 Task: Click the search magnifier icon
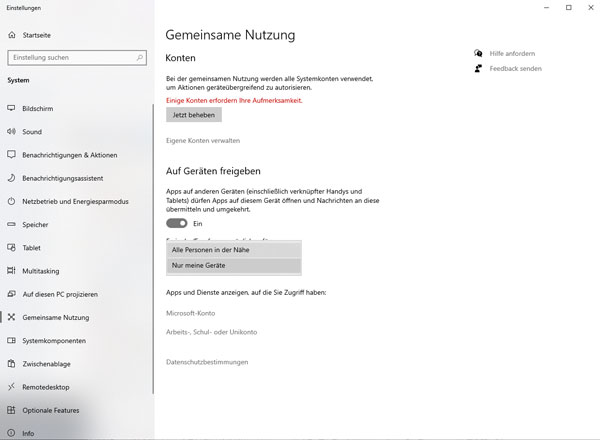pyautogui.click(x=140, y=58)
